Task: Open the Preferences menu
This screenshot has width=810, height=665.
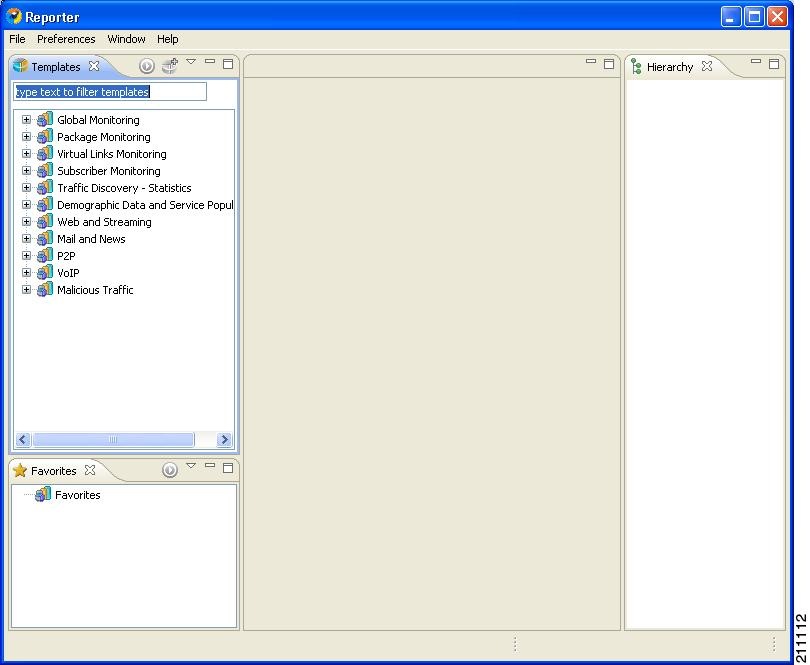Action: [x=66, y=39]
